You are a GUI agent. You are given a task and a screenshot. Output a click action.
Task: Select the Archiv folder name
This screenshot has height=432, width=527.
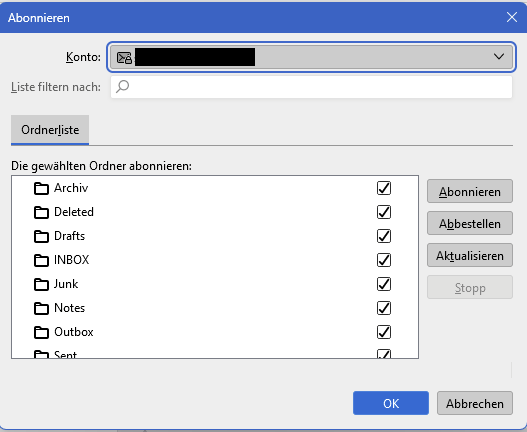pos(71,188)
